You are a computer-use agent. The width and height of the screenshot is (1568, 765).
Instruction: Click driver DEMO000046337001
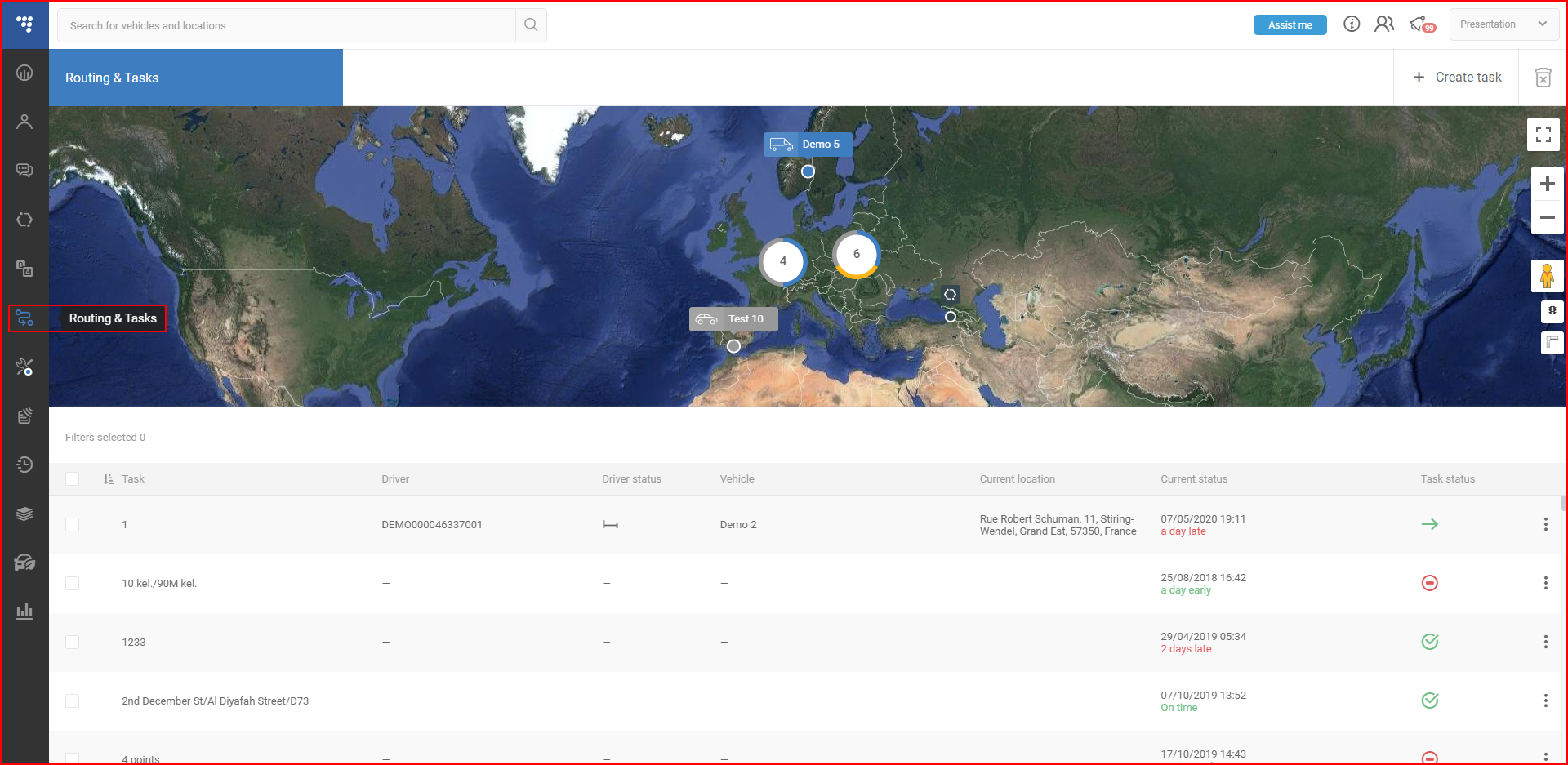click(x=432, y=525)
